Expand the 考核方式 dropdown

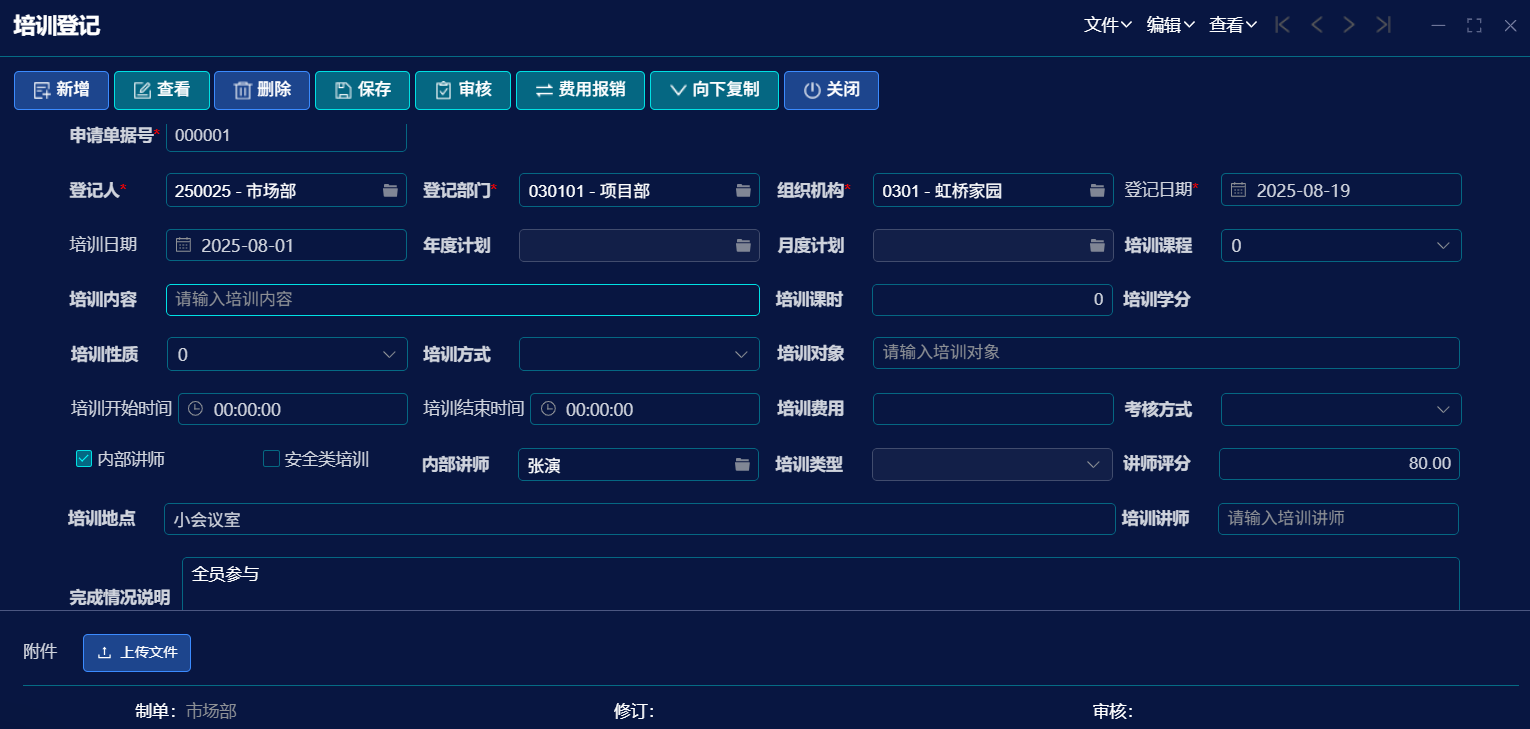pyautogui.click(x=1443, y=409)
